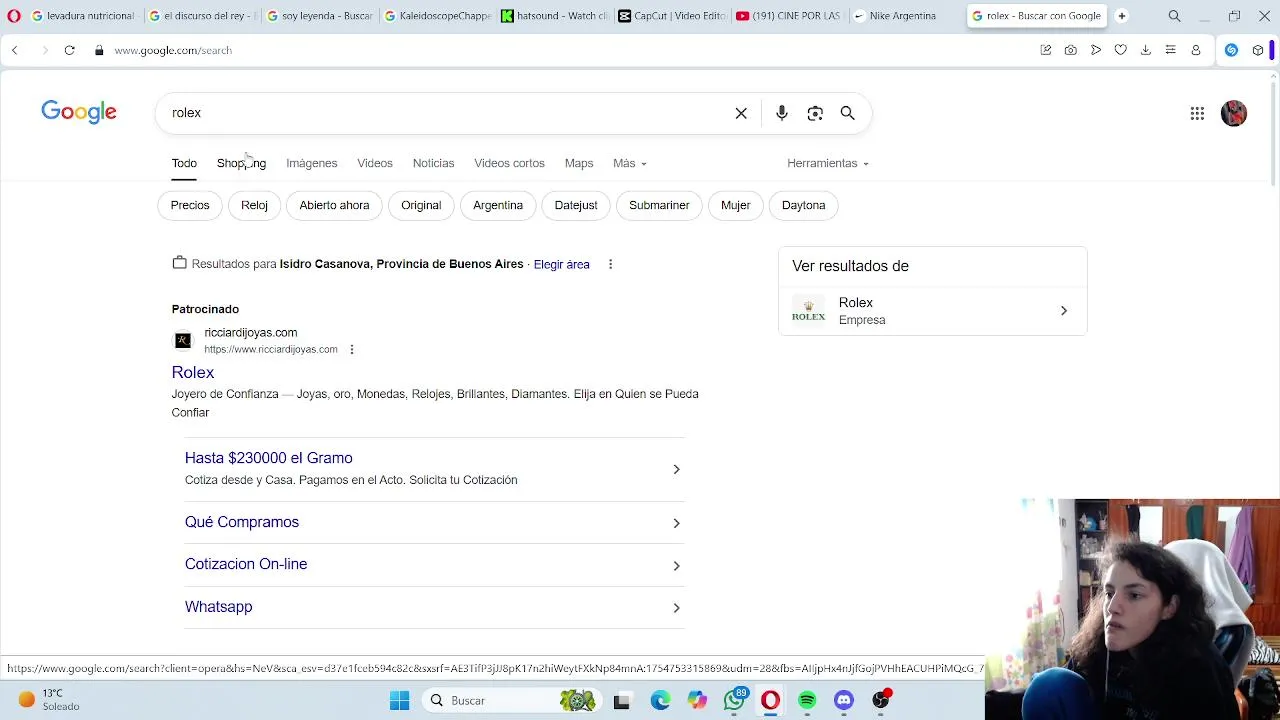
Task: Open Copilot from the taskbar
Action: point(697,700)
